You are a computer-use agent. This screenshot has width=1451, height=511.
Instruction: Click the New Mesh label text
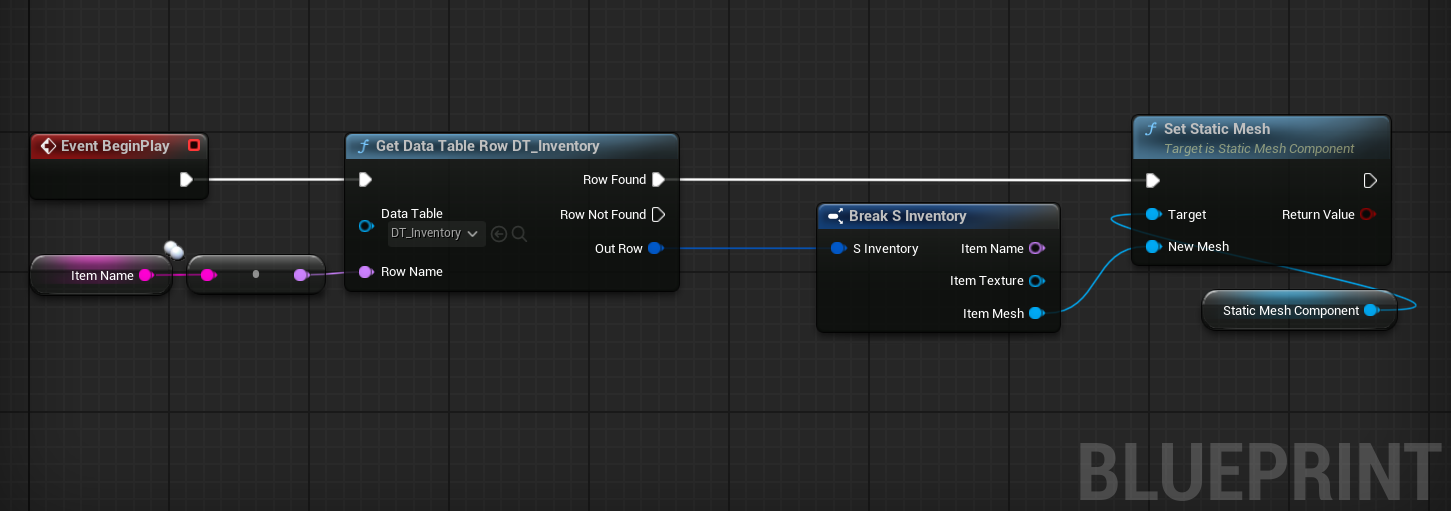[1199, 246]
